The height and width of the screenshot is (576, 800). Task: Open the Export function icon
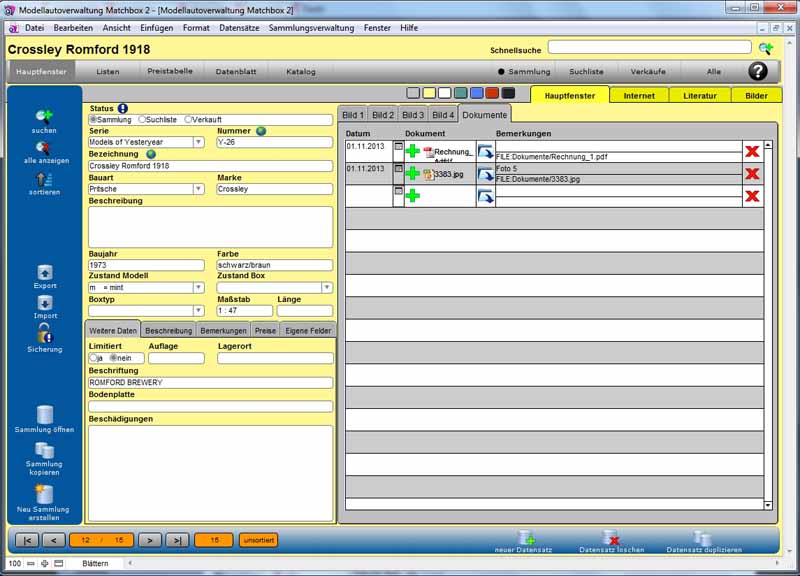[45, 272]
